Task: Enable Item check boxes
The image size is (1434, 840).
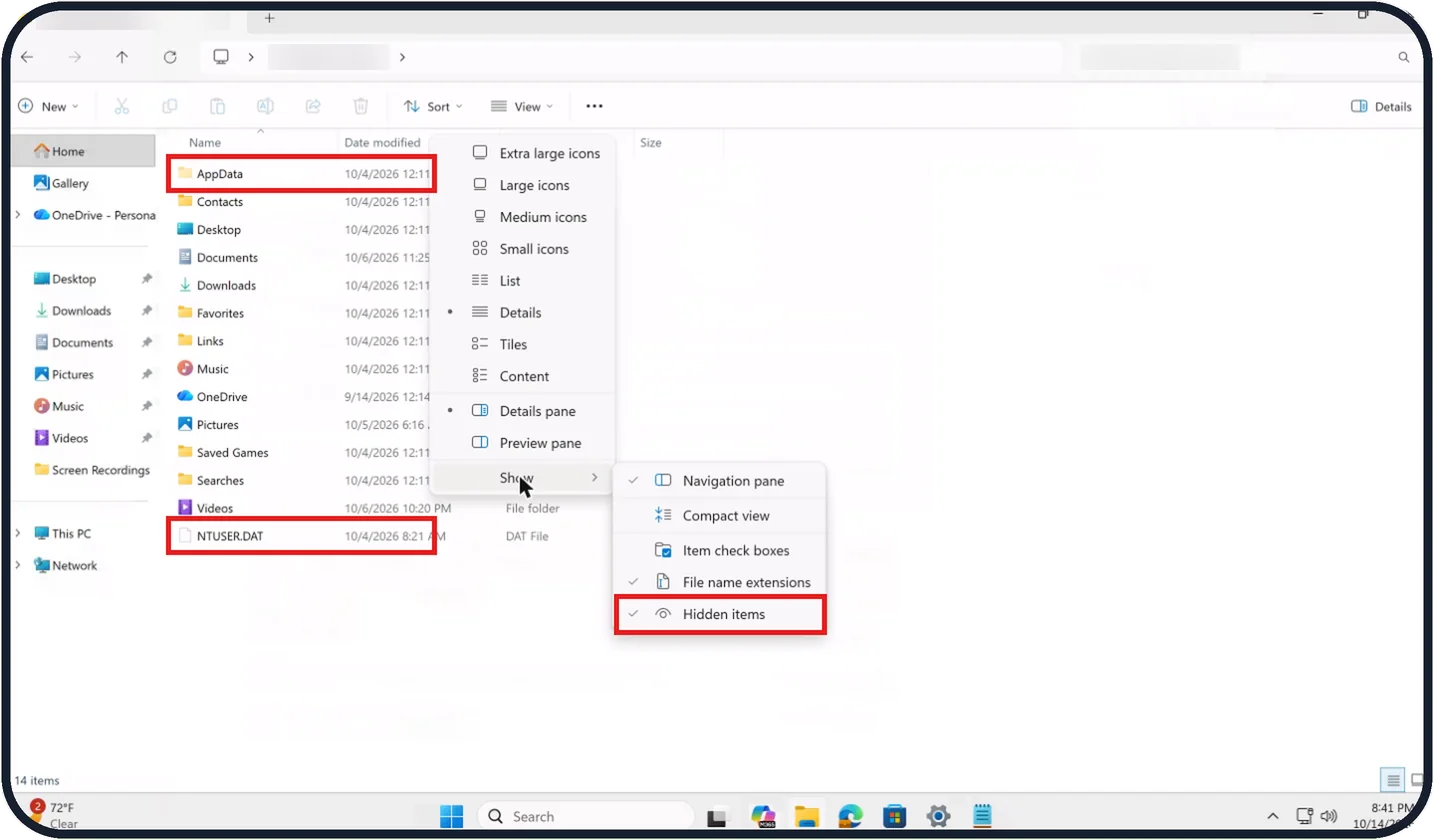Action: pos(719,550)
